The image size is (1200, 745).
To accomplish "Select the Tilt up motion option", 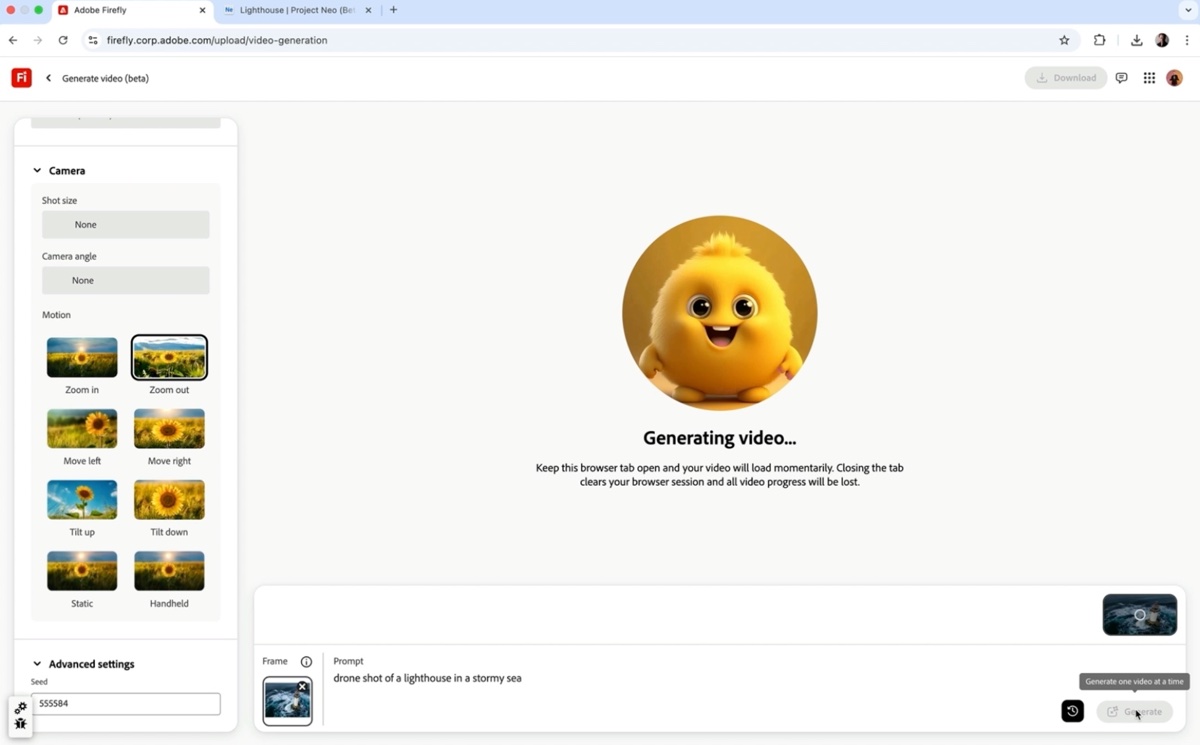I will tap(82, 500).
